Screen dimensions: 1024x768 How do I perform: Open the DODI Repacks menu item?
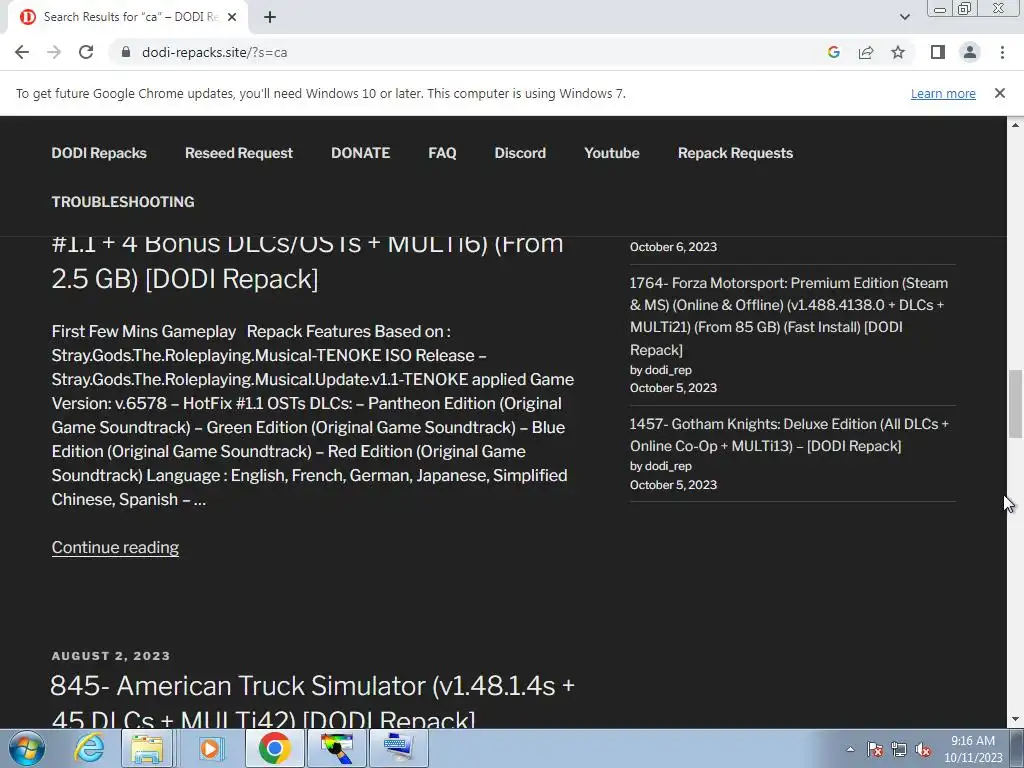point(99,153)
